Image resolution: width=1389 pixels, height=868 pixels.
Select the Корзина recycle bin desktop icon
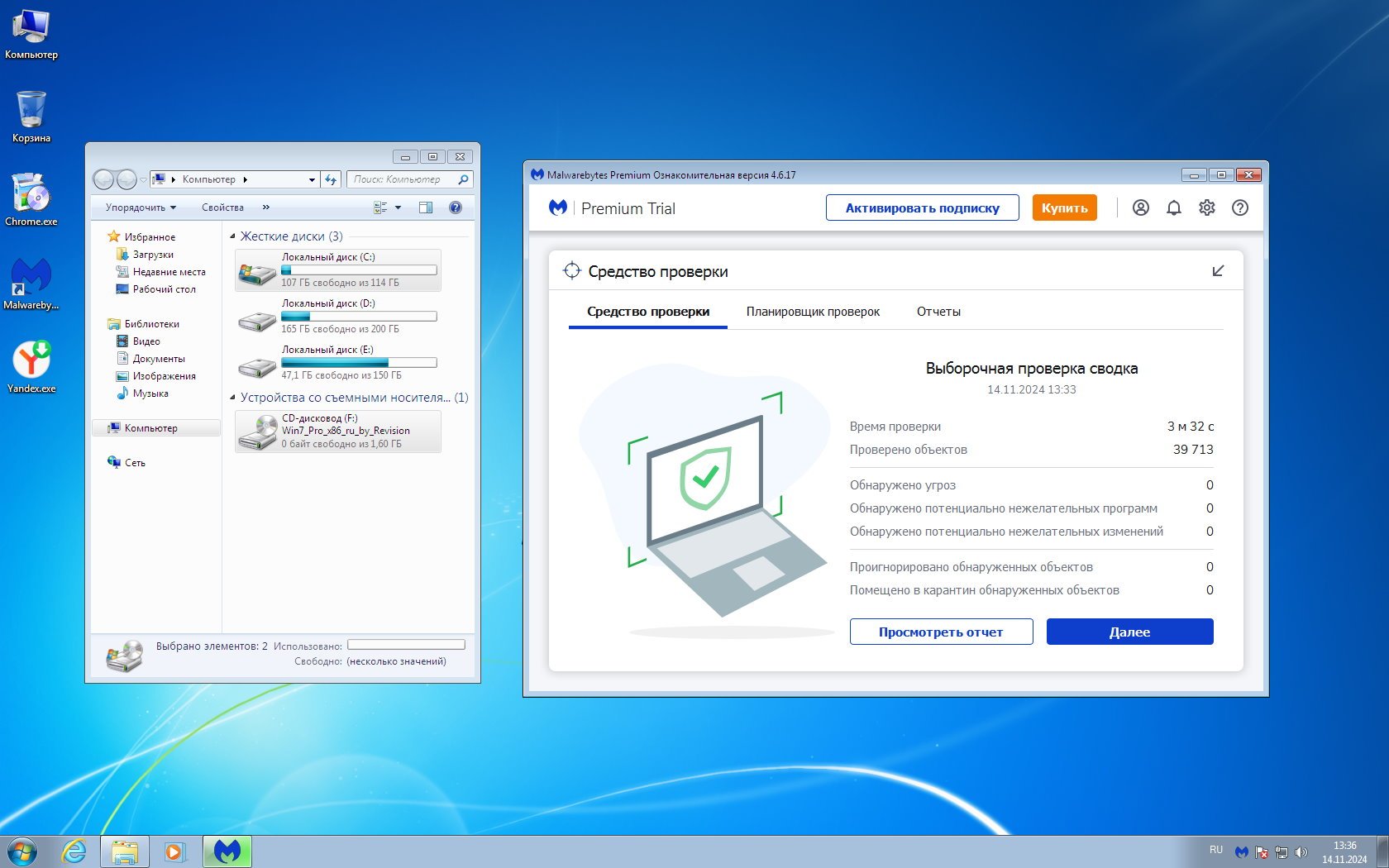[31, 117]
